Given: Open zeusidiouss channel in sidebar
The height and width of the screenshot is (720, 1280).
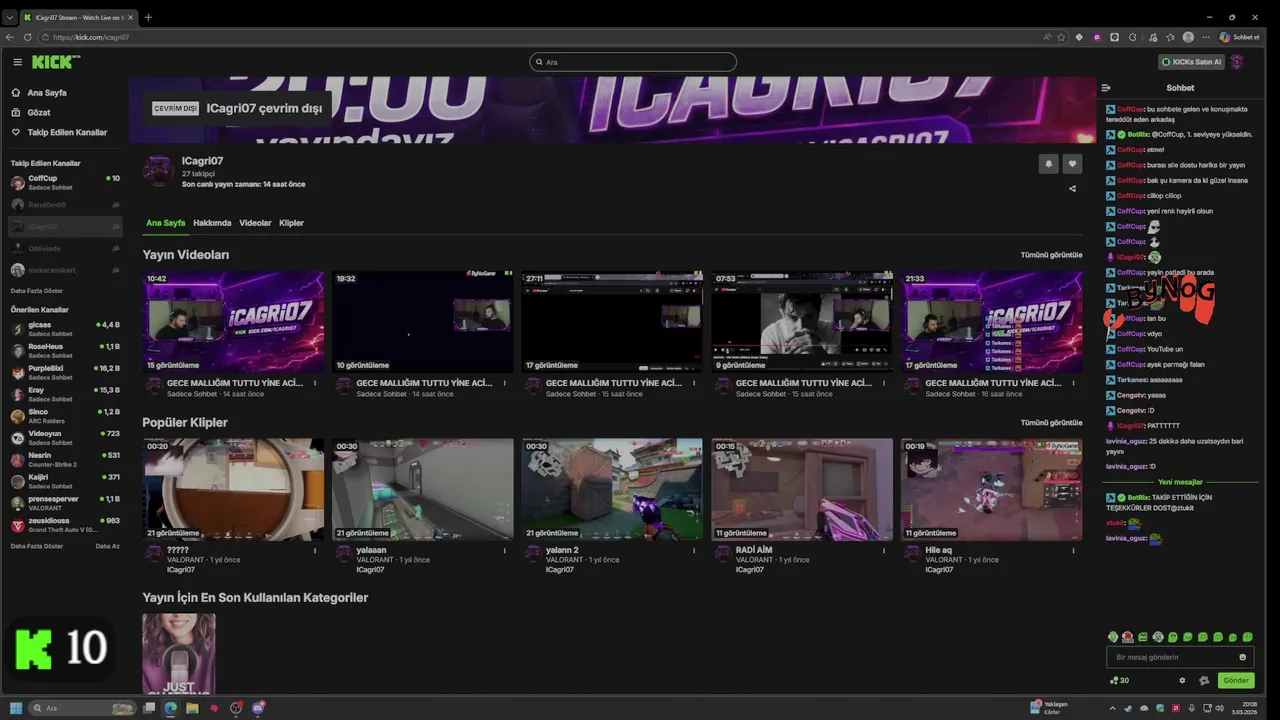Looking at the screenshot, I should pos(65,525).
